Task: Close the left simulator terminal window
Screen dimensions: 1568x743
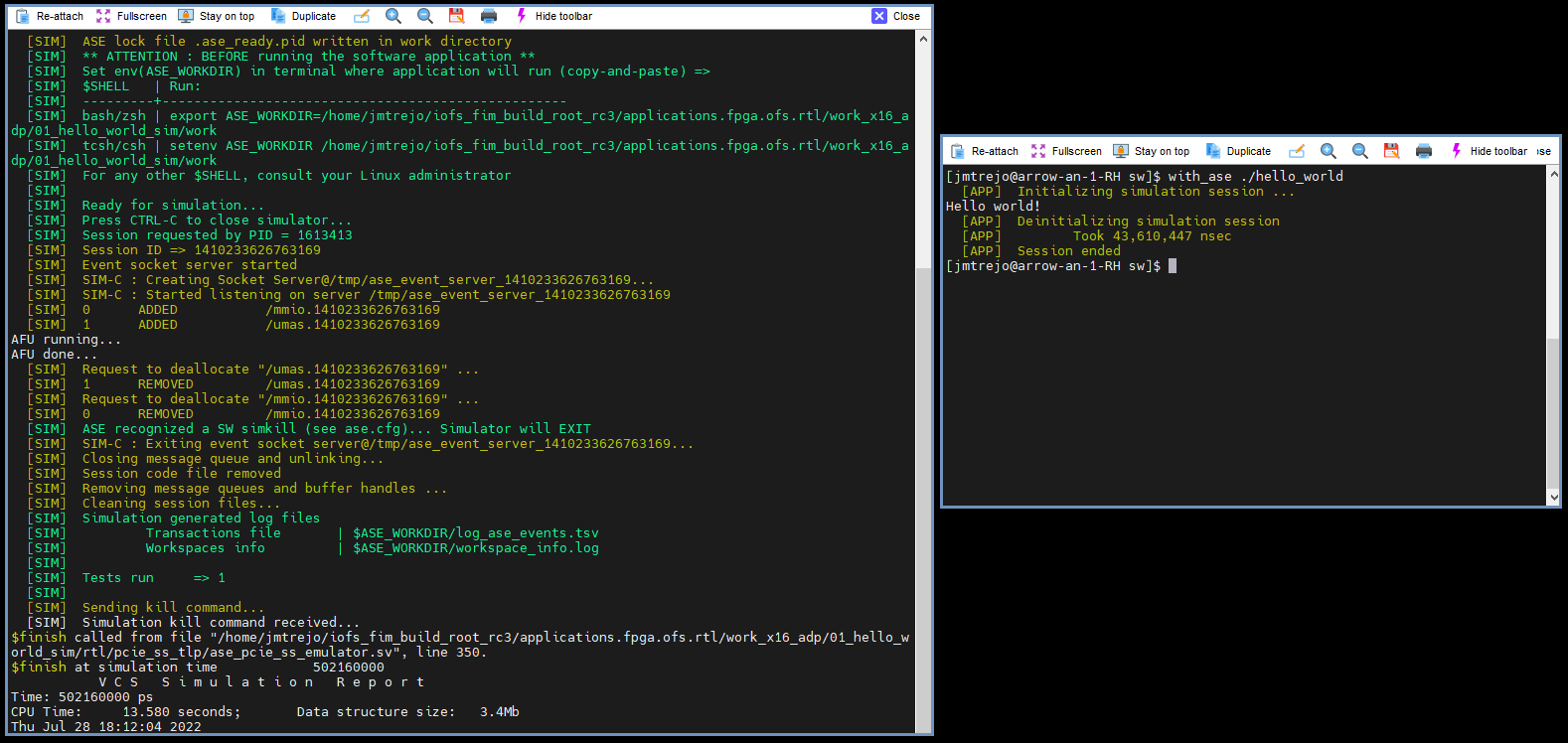Action: point(896,16)
